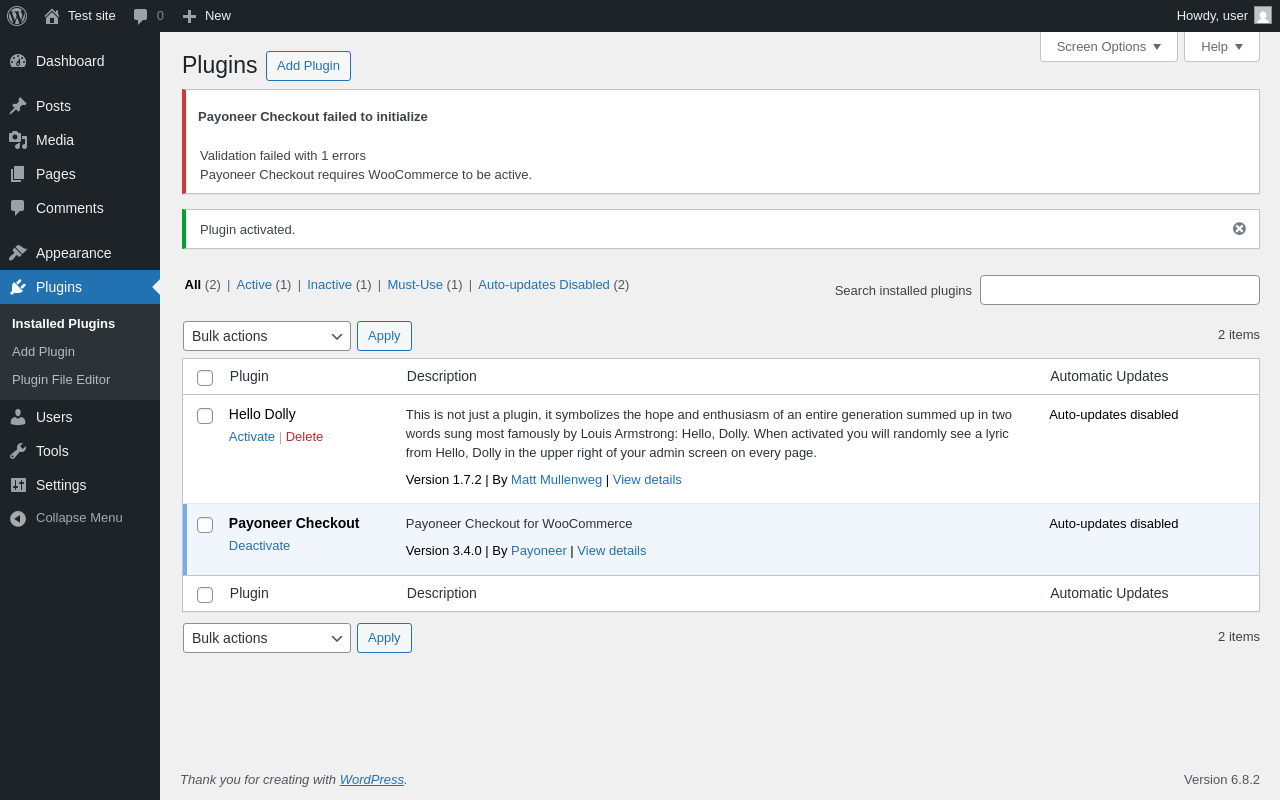Open the Payoneer author link
This screenshot has height=800, width=1280.
(539, 550)
